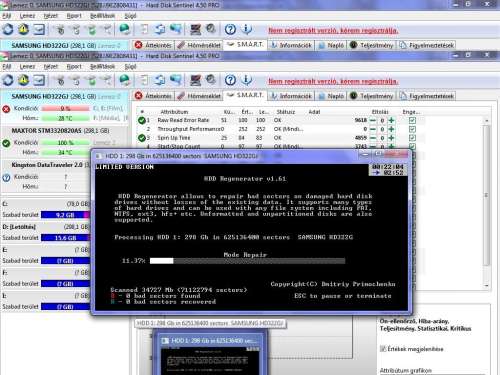The width and height of the screenshot is (500, 375).
Task: Switch to the Figyelmeztetések tab in the front window
Action: 427,96
